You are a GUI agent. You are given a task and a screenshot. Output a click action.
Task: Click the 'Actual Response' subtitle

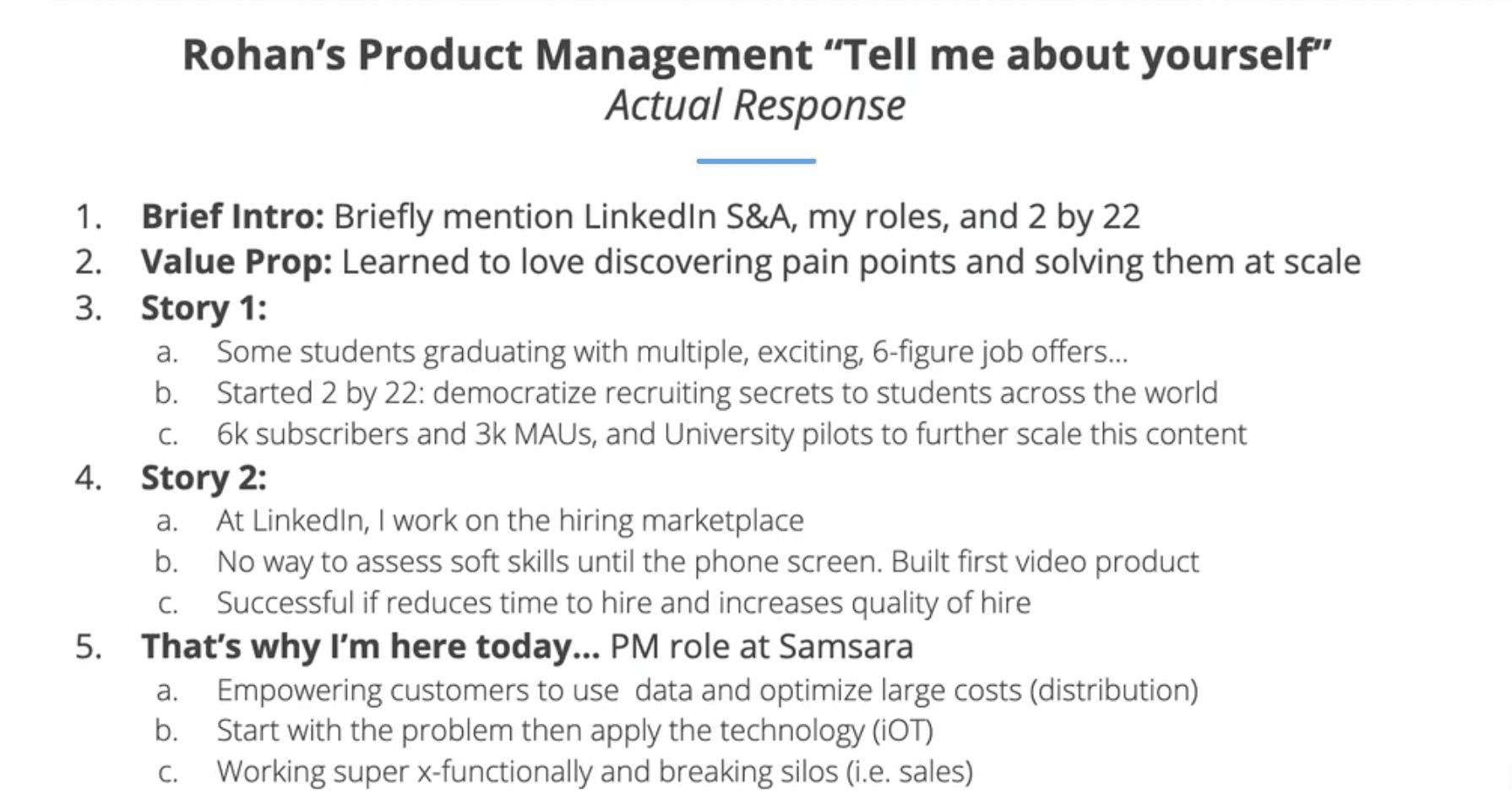pyautogui.click(x=755, y=106)
